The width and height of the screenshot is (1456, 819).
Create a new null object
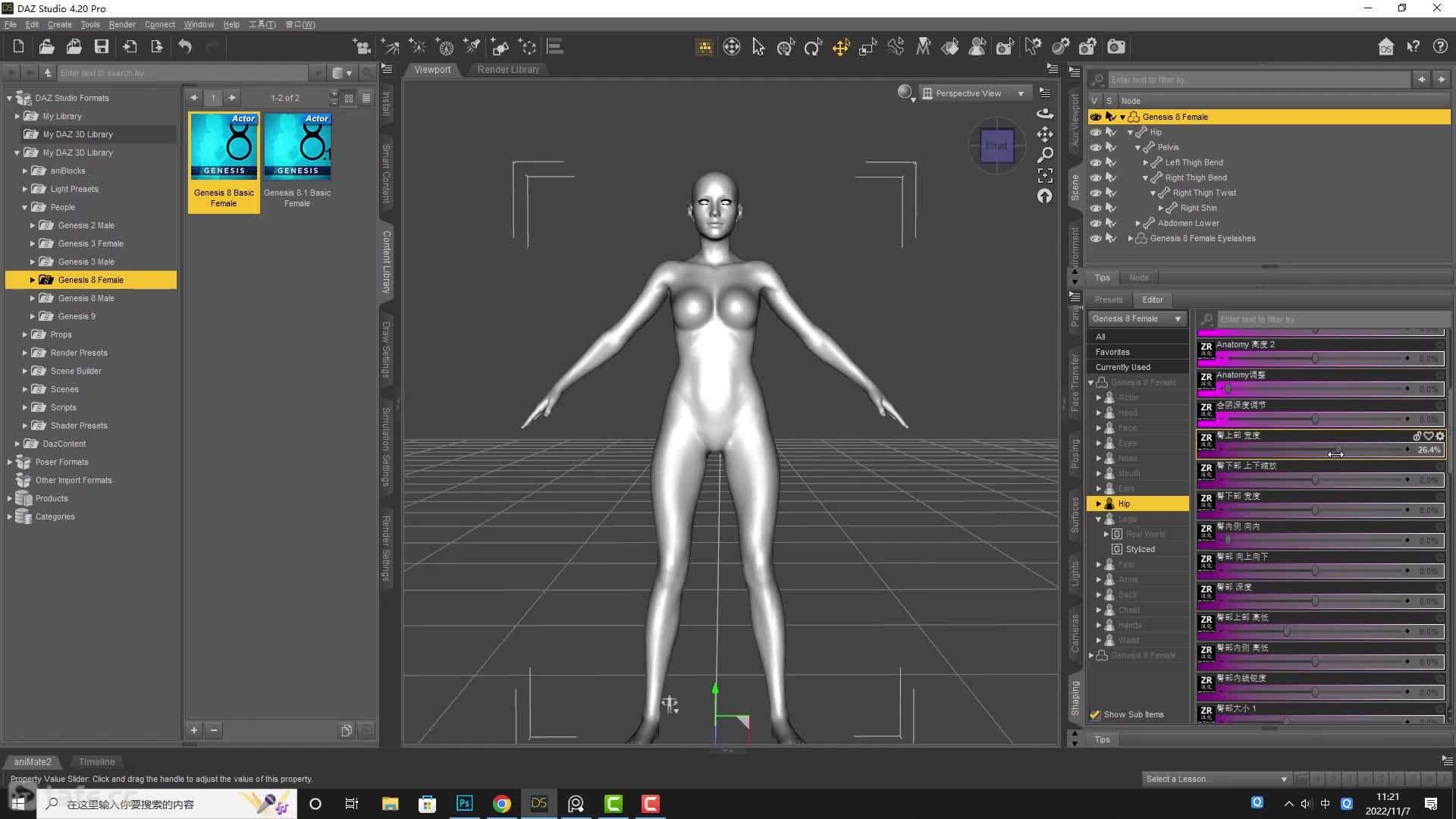[x=528, y=47]
